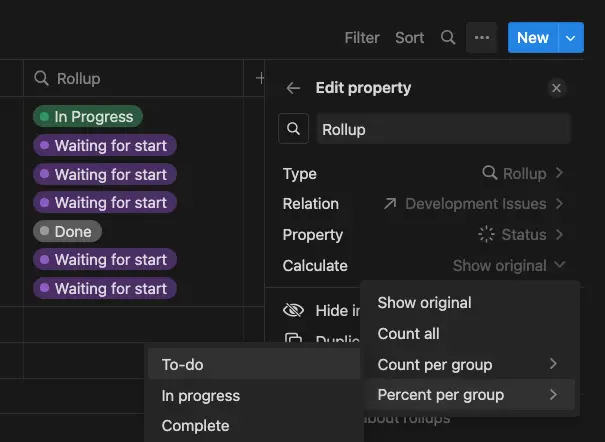
Task: Choose Count all option
Action: (408, 334)
